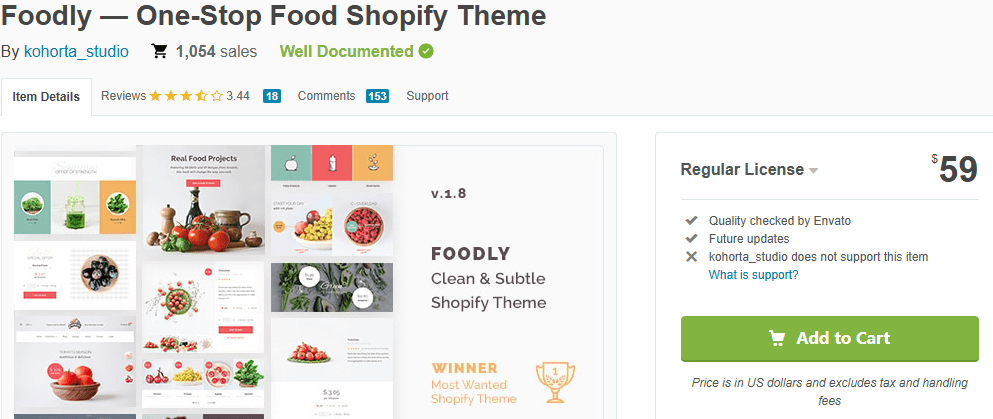Expand the Regular License dropdown arrow
The image size is (993, 419).
[x=814, y=170]
